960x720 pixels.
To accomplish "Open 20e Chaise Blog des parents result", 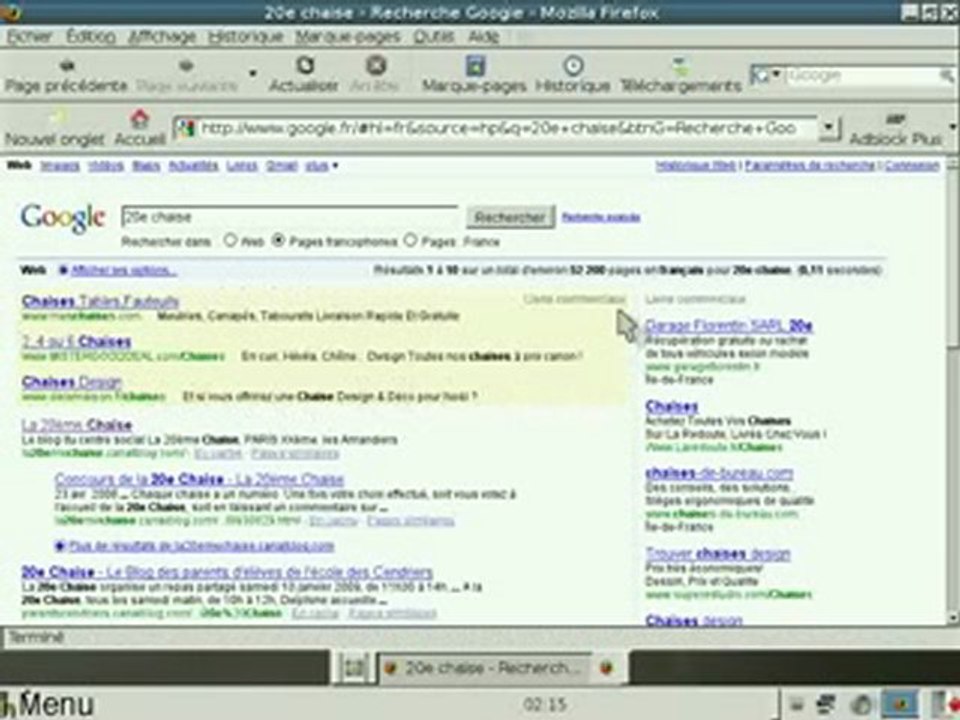I will [x=227, y=572].
